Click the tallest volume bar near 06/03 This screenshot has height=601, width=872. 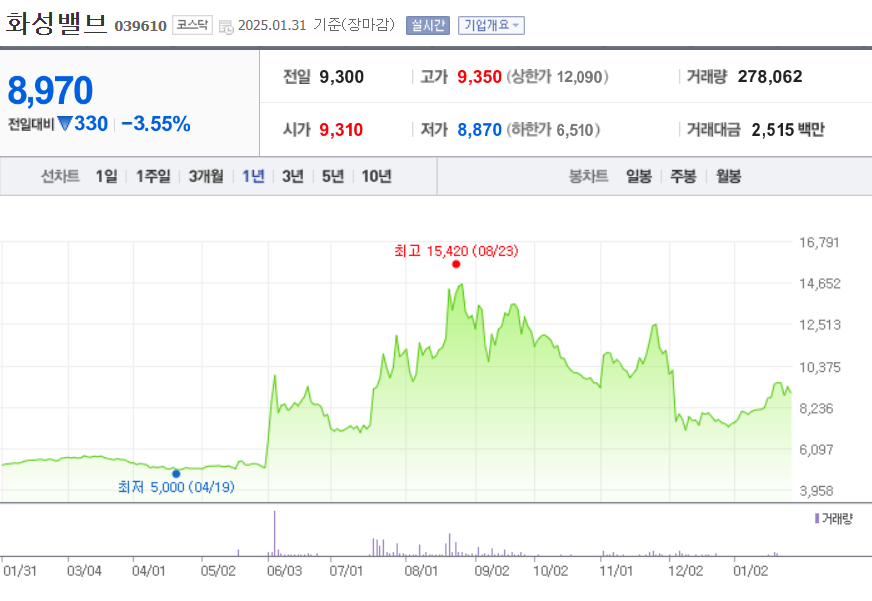click(x=274, y=533)
